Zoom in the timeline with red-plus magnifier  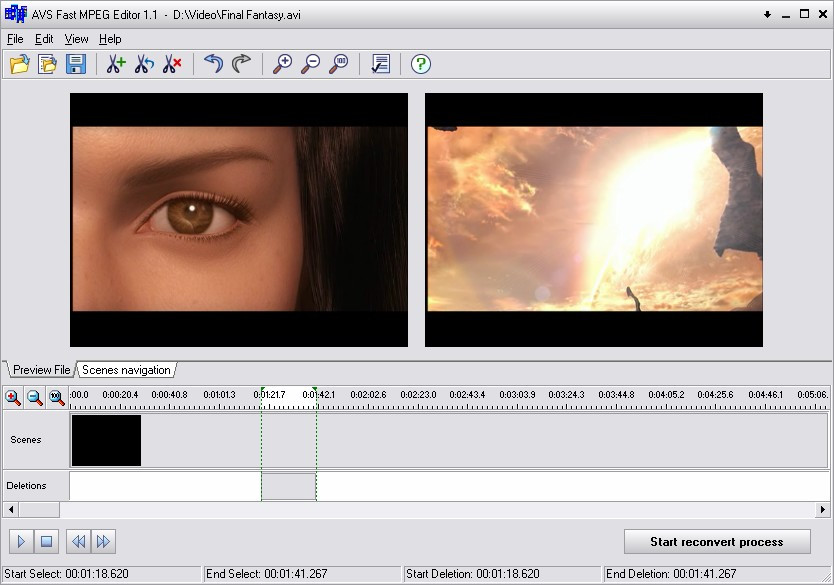pos(13,397)
